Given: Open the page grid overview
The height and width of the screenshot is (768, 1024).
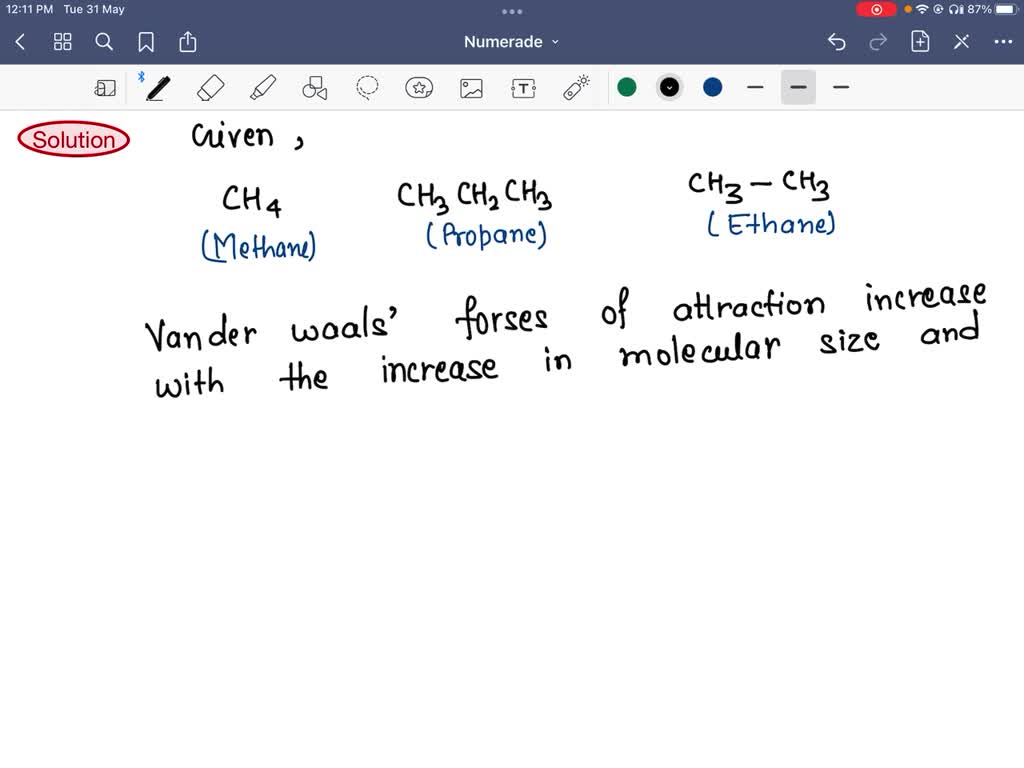Looking at the screenshot, I should click(62, 41).
